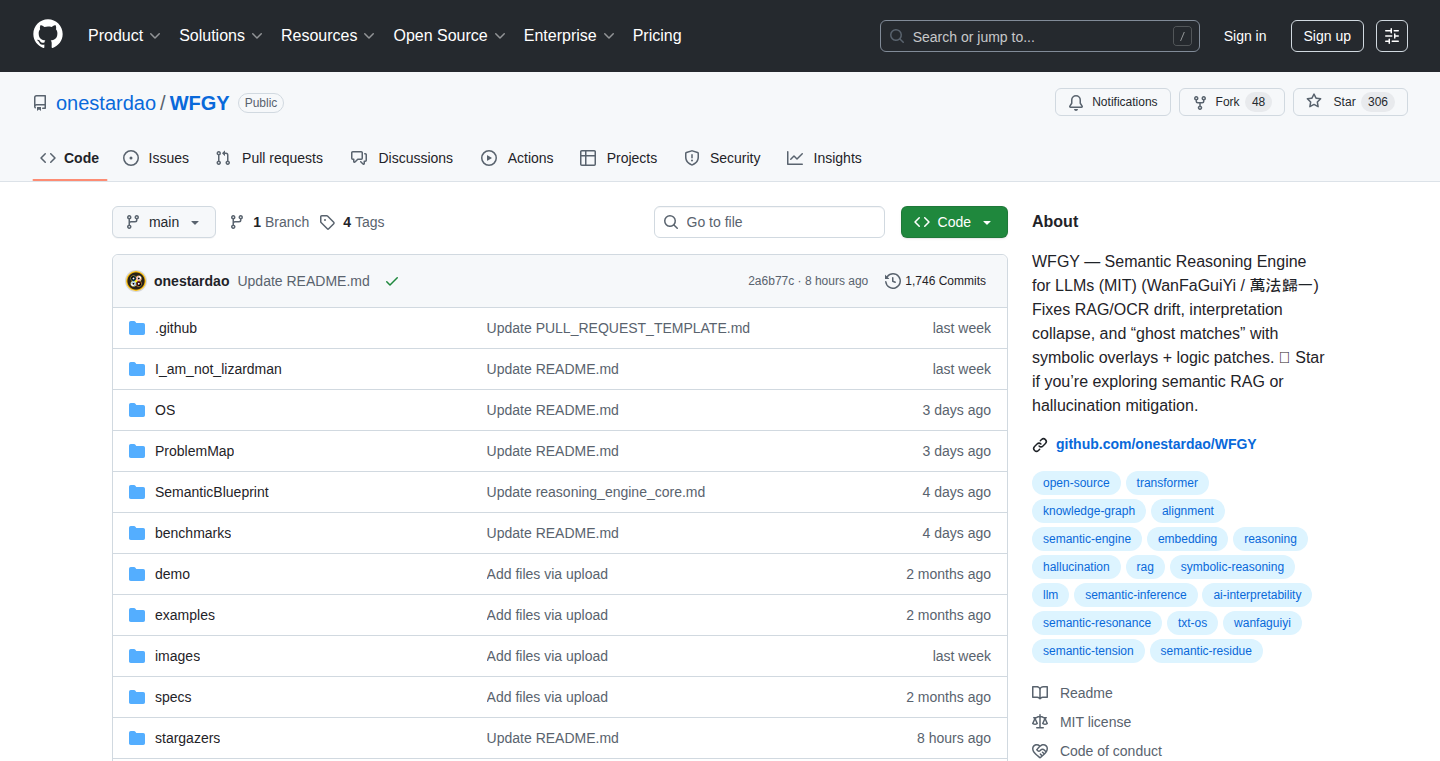The image size is (1440, 761).
Task: Select the semantic-residue topic tag
Action: click(x=1207, y=651)
